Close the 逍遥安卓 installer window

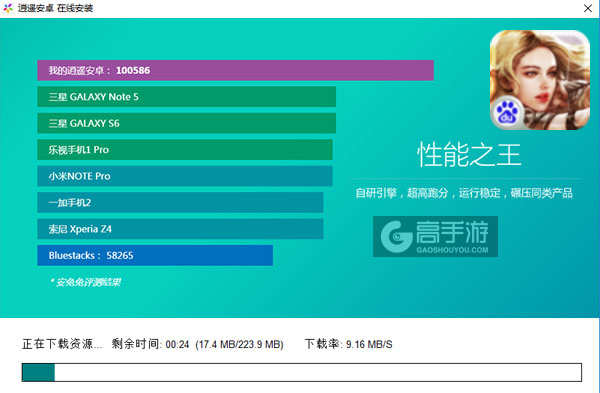click(x=588, y=8)
